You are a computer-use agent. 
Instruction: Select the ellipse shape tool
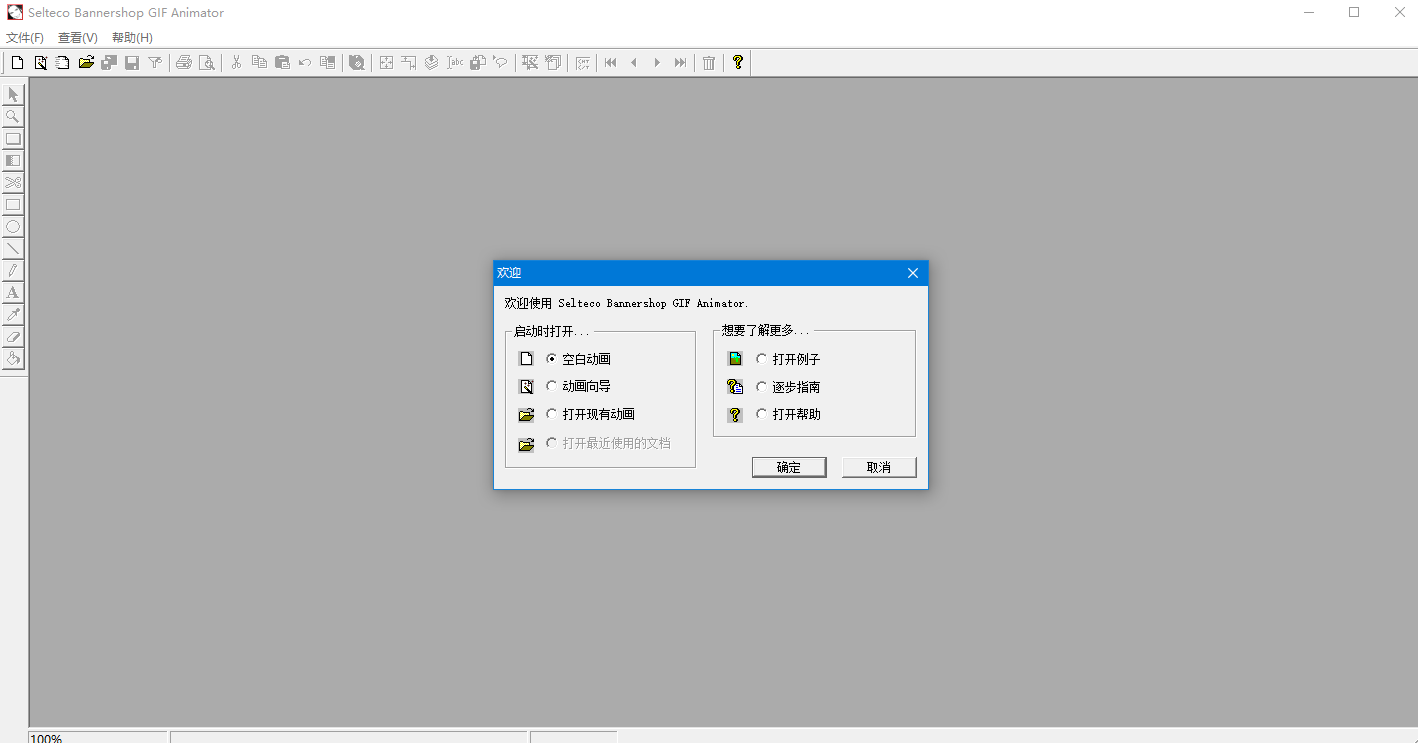pos(13,227)
